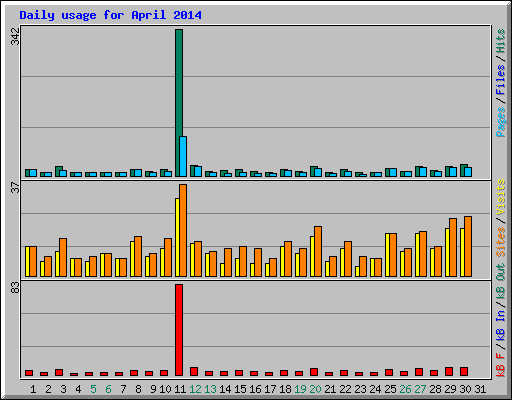Select the green Hits bar for day 3
512x400 pixels.
point(58,171)
